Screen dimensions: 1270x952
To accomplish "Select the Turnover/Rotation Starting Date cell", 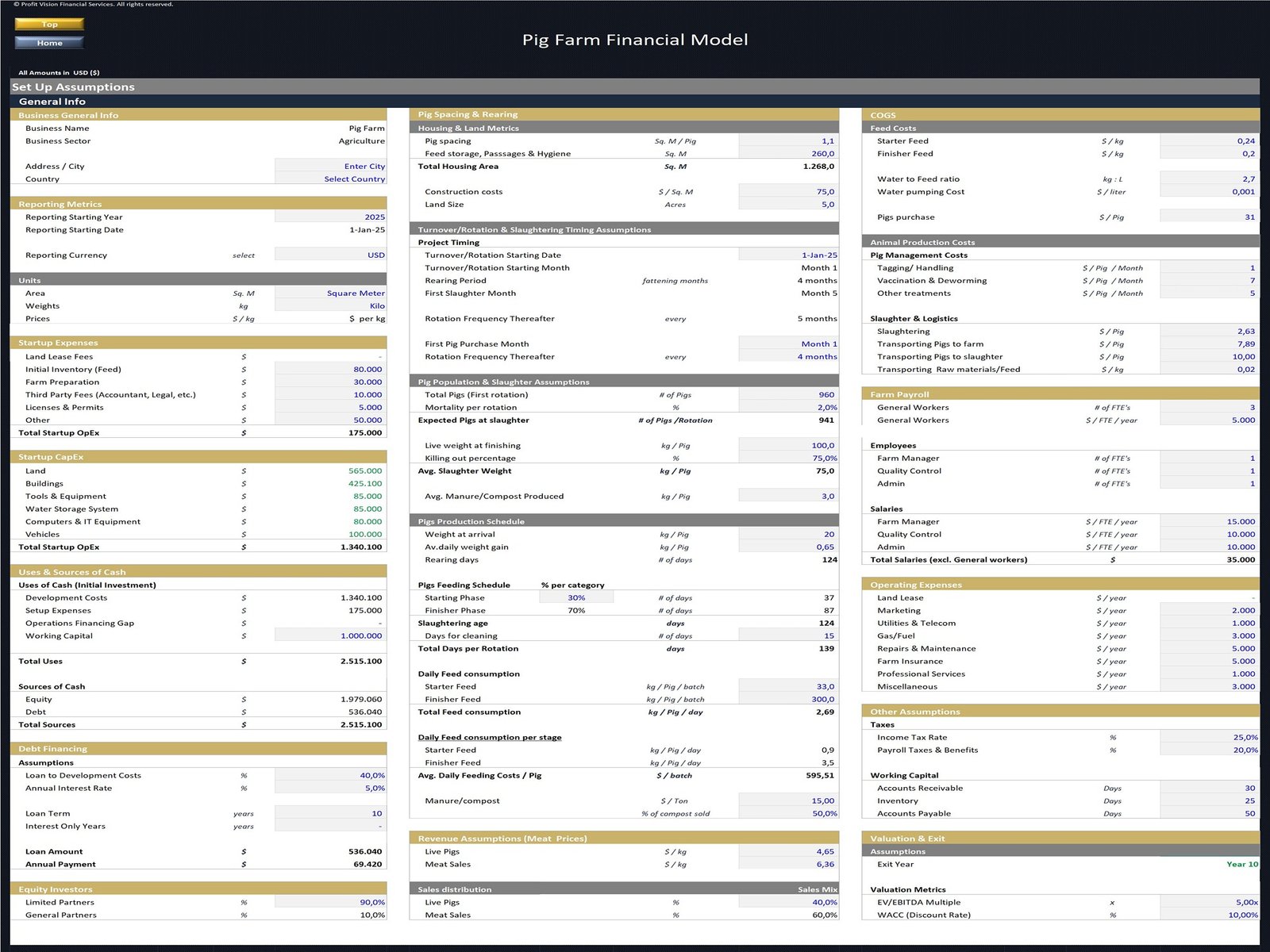I will tap(787, 255).
